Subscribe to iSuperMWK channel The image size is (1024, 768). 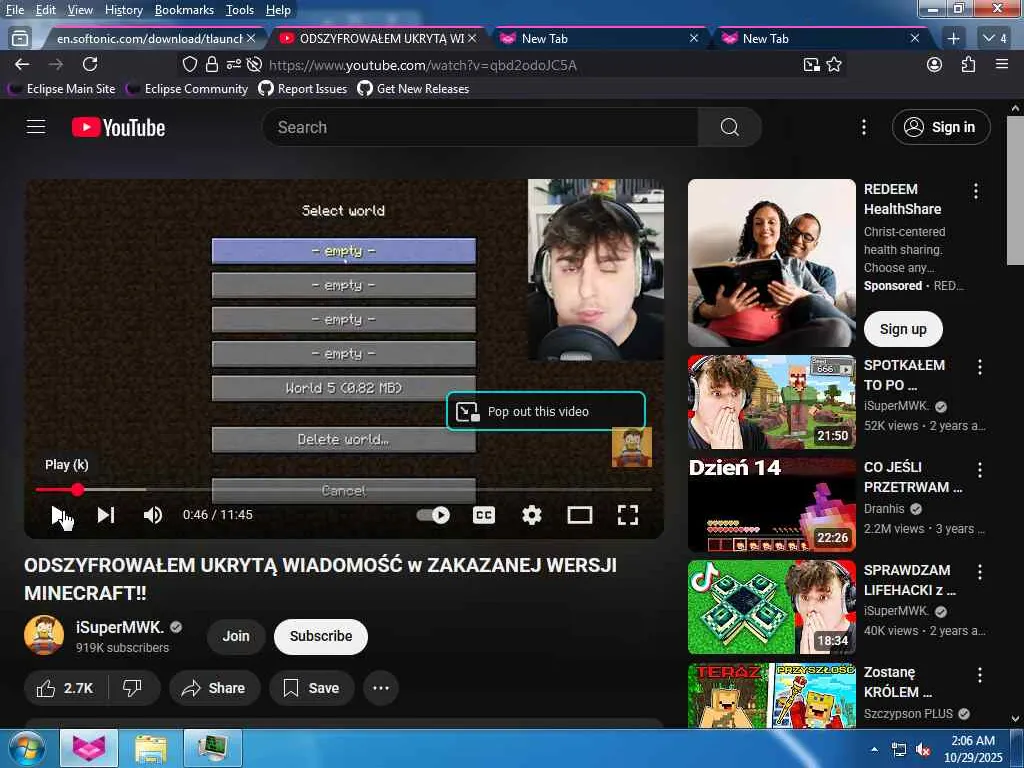click(x=321, y=636)
